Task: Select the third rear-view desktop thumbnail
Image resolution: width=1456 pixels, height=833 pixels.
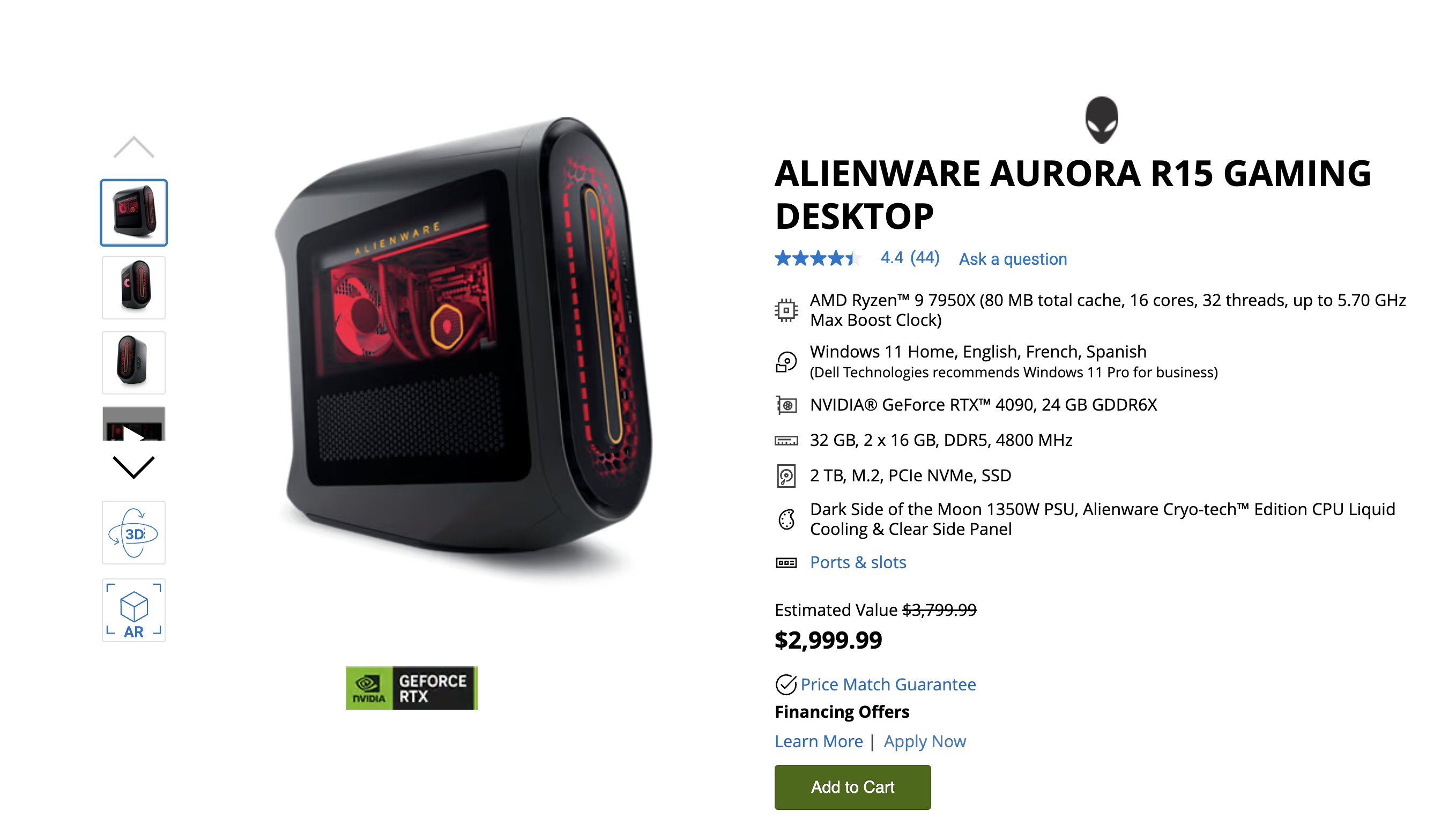Action: tap(134, 363)
